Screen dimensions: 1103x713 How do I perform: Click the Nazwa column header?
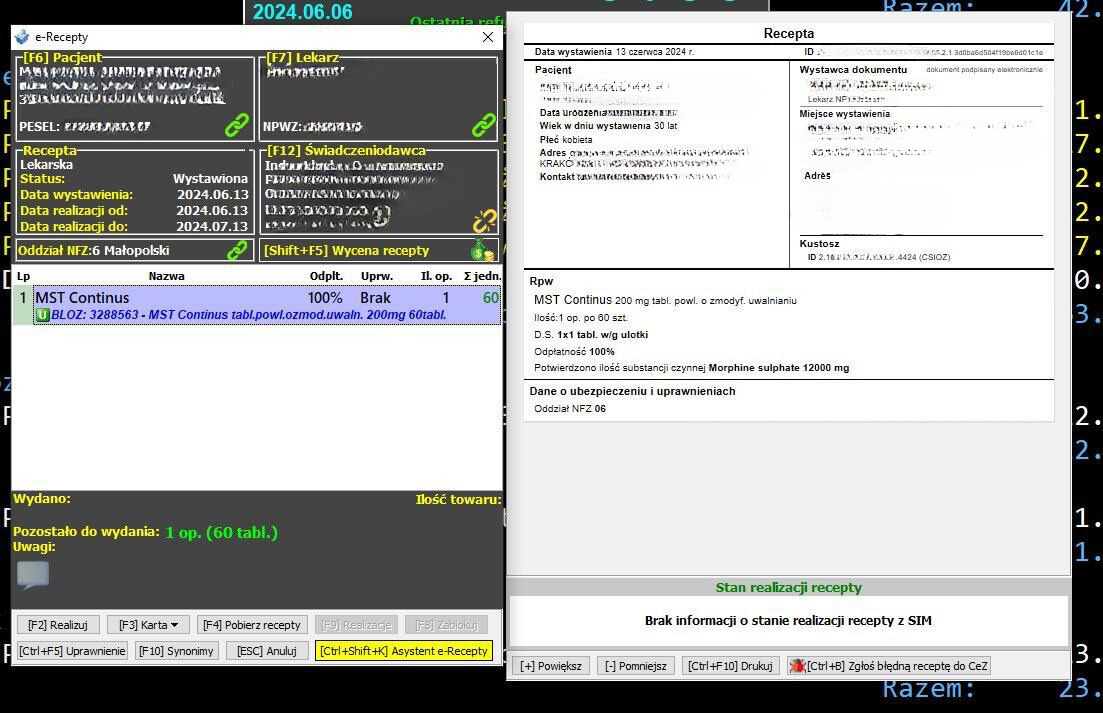(x=167, y=276)
